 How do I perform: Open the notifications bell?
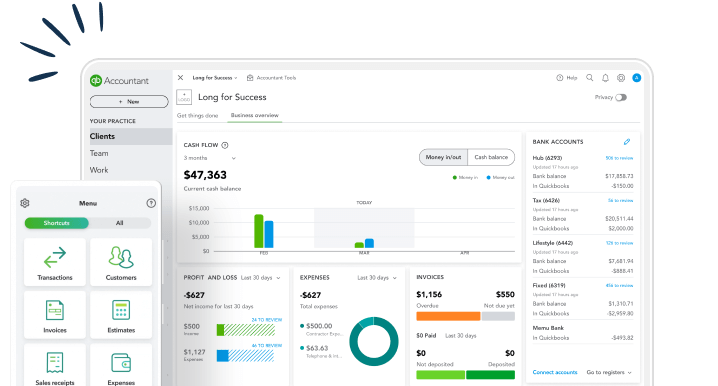[x=605, y=78]
